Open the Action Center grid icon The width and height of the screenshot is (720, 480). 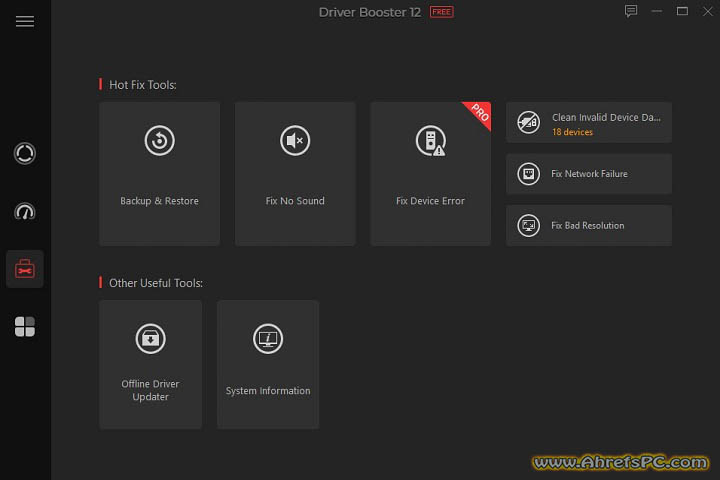pos(25,327)
